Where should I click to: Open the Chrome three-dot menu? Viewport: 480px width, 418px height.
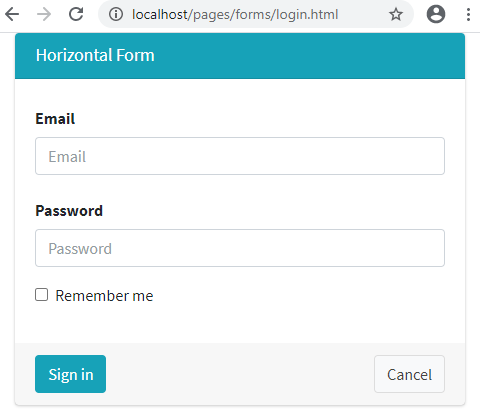pyautogui.click(x=468, y=14)
